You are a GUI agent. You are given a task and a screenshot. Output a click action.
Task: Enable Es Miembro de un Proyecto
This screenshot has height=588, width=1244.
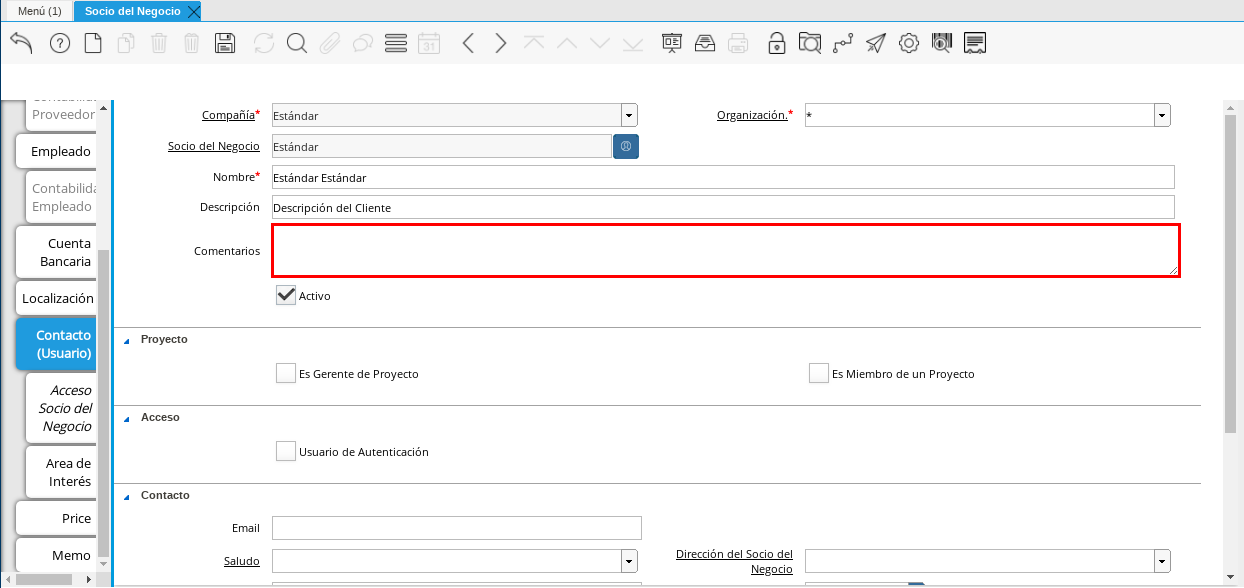coord(819,373)
